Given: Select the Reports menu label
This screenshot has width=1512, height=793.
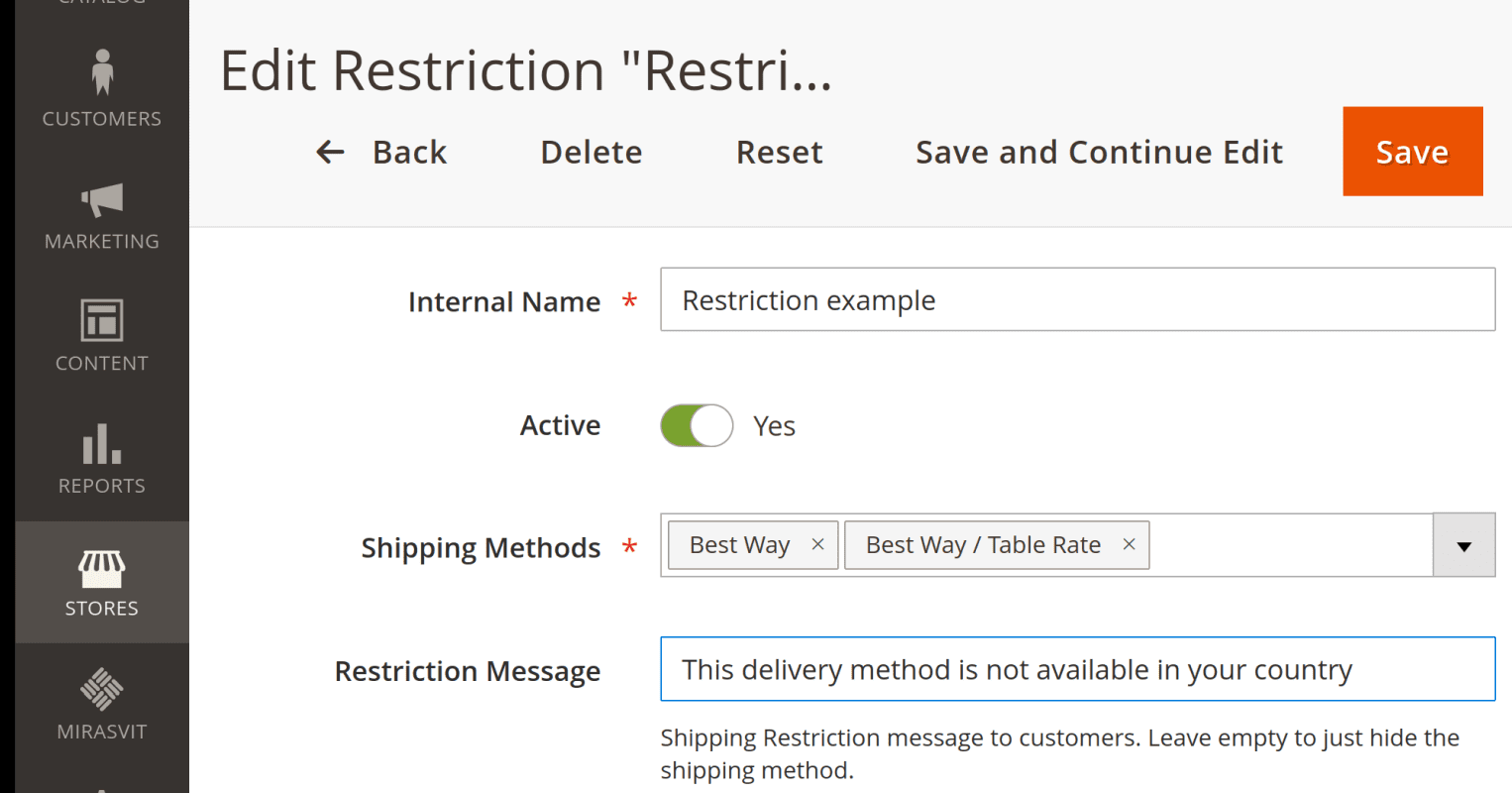Looking at the screenshot, I should pyautogui.click(x=102, y=486).
